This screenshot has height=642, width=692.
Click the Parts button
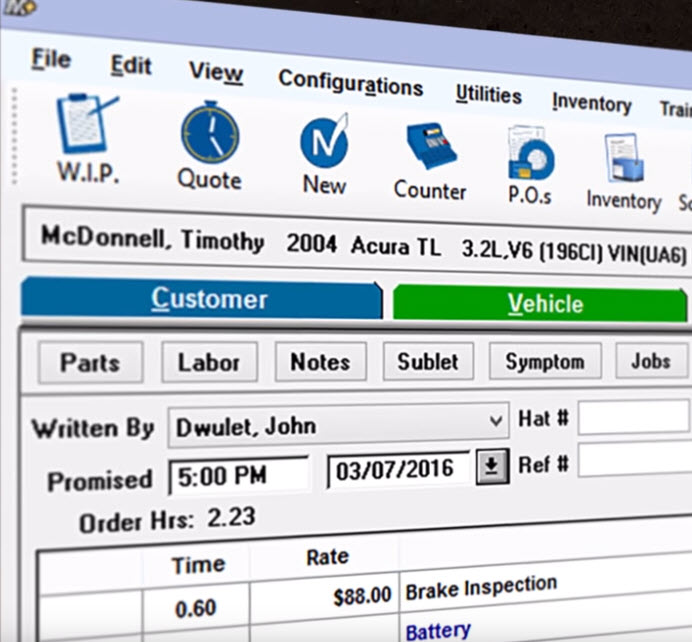tap(90, 361)
